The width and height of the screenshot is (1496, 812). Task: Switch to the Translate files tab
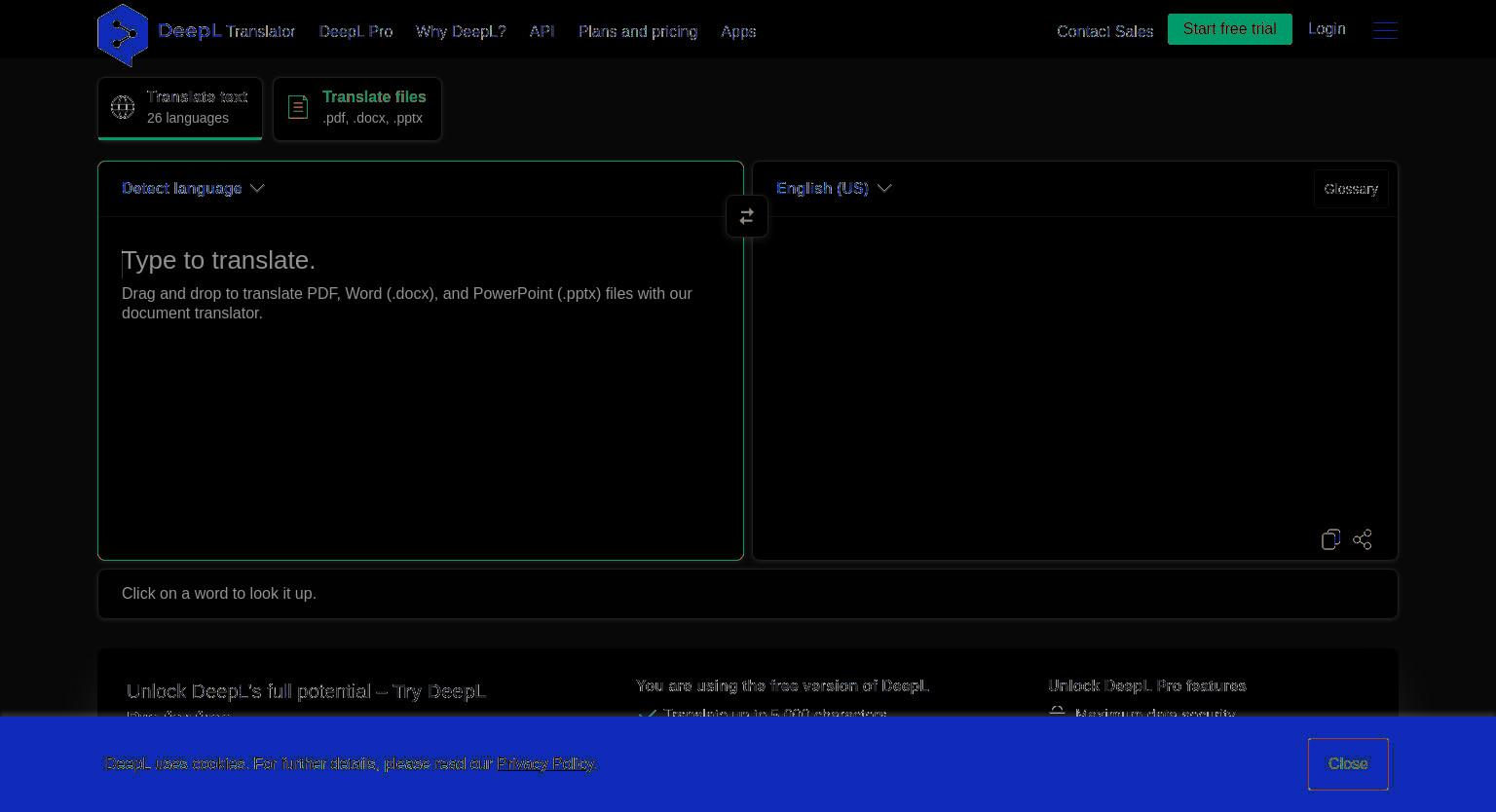[x=357, y=108]
